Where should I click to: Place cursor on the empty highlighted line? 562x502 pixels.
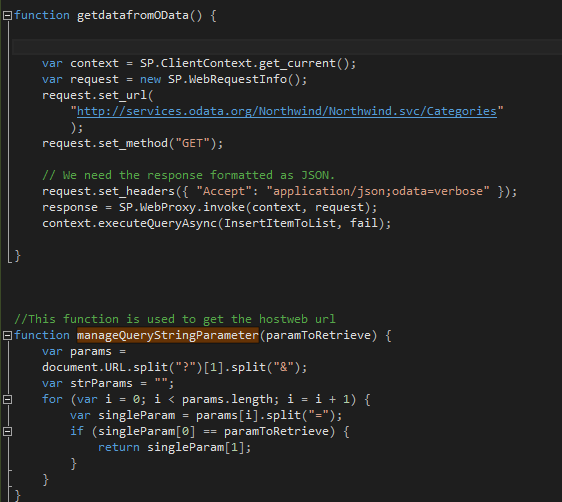[x=287, y=47]
